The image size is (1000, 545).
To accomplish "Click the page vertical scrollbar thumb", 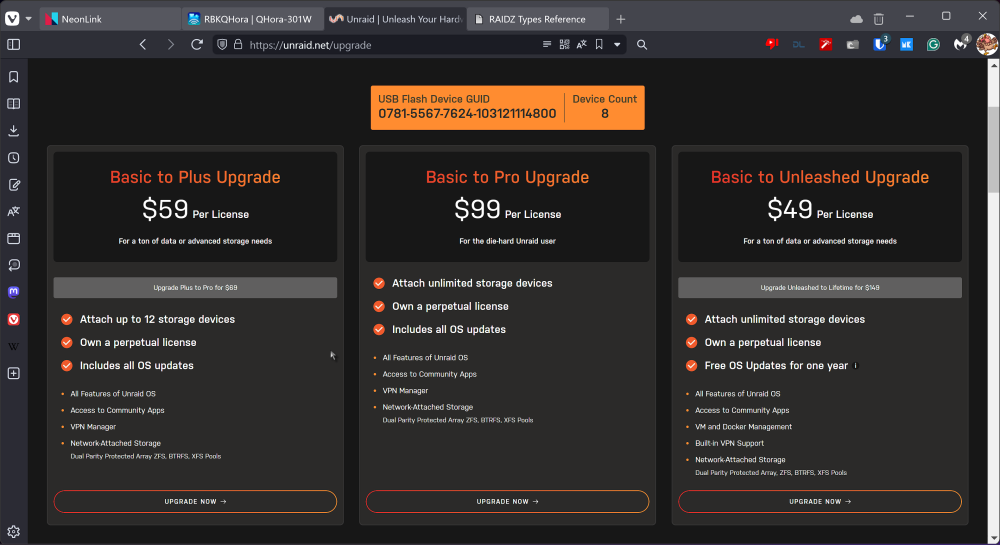I will pyautogui.click(x=993, y=149).
